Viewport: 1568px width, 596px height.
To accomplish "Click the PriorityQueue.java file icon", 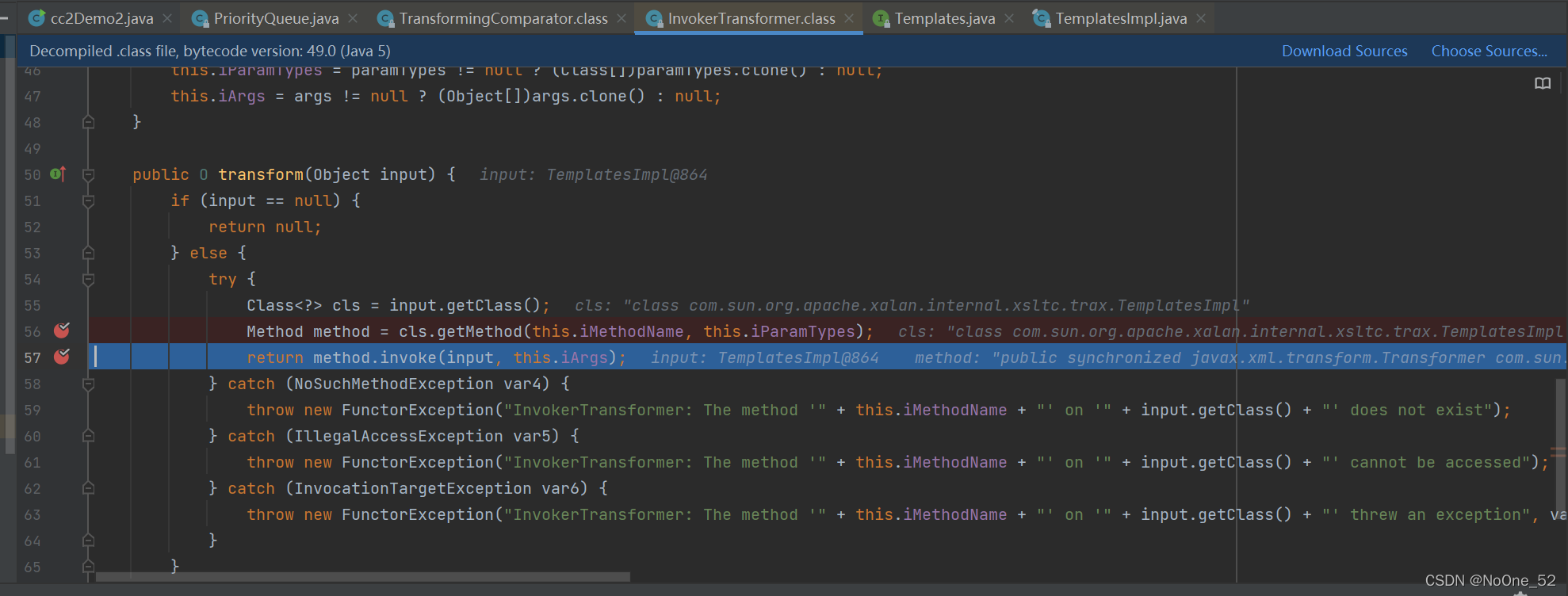I will tap(200, 18).
